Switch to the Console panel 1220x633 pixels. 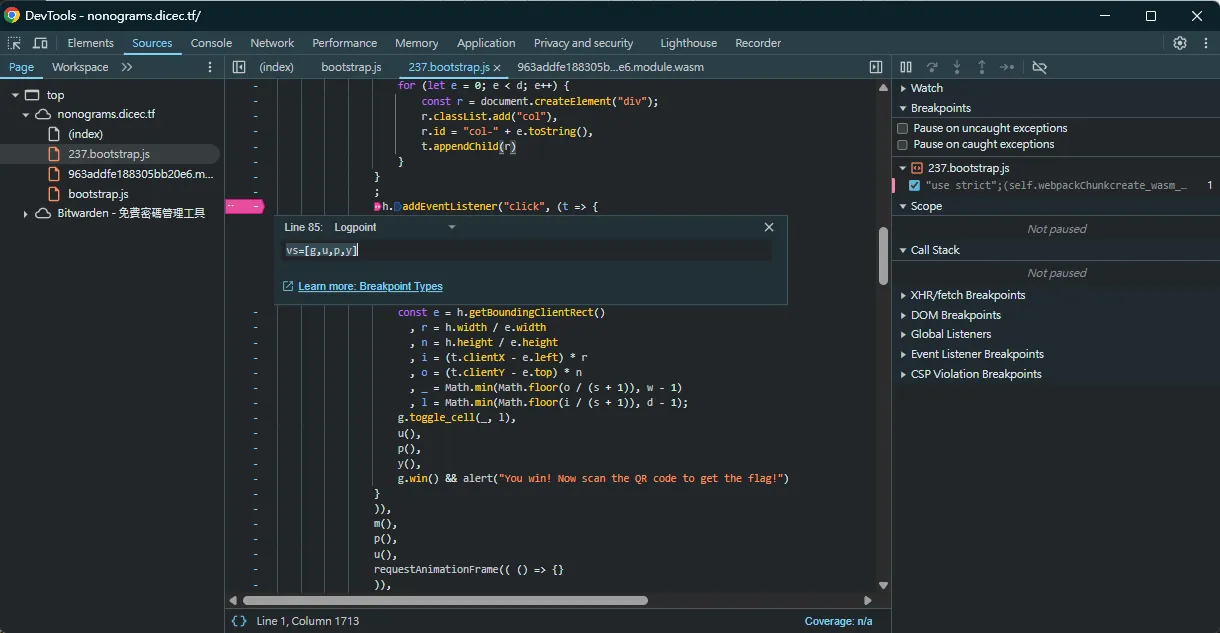point(211,43)
